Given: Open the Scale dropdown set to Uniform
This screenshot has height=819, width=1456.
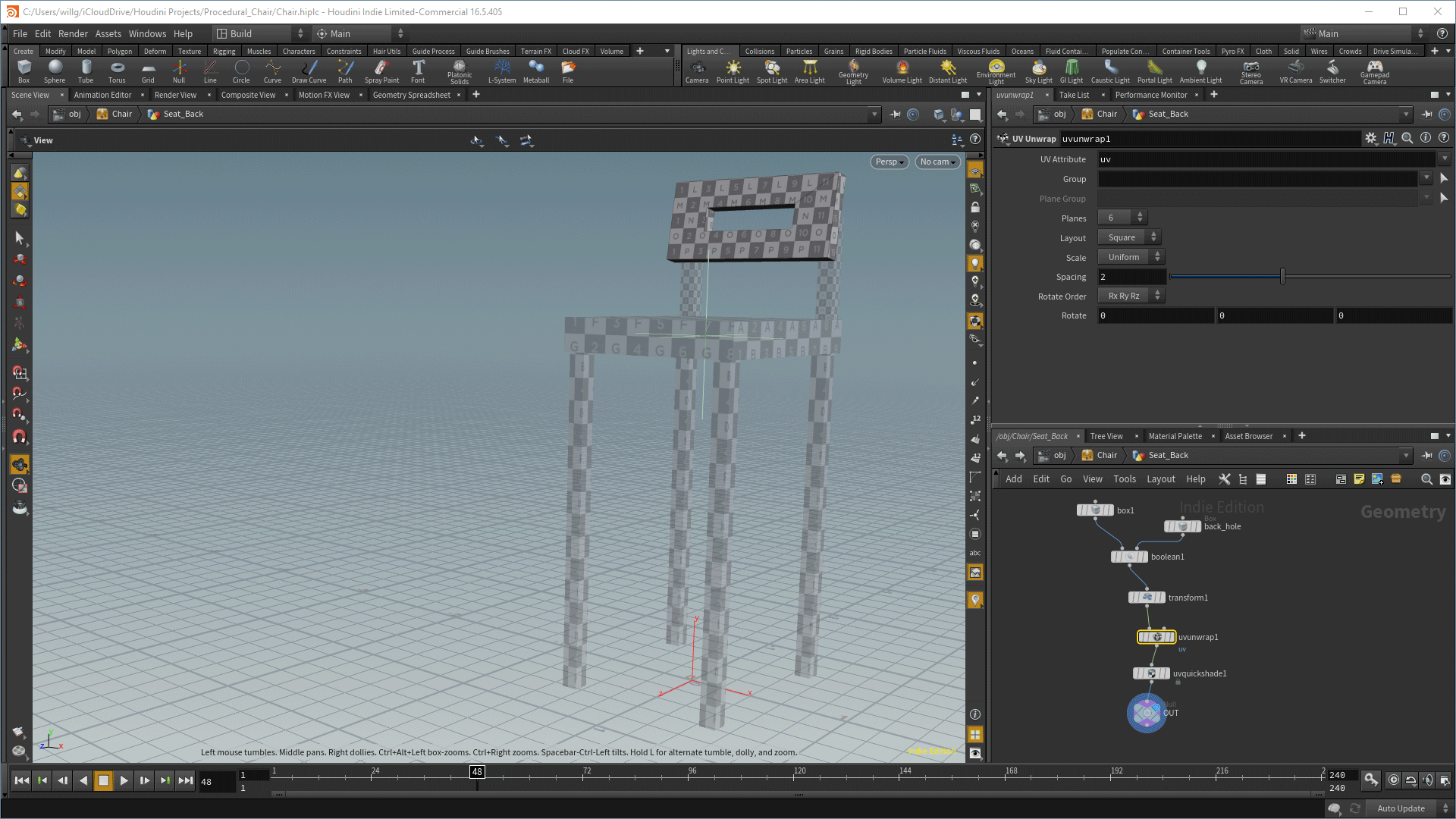Looking at the screenshot, I should 1131,257.
